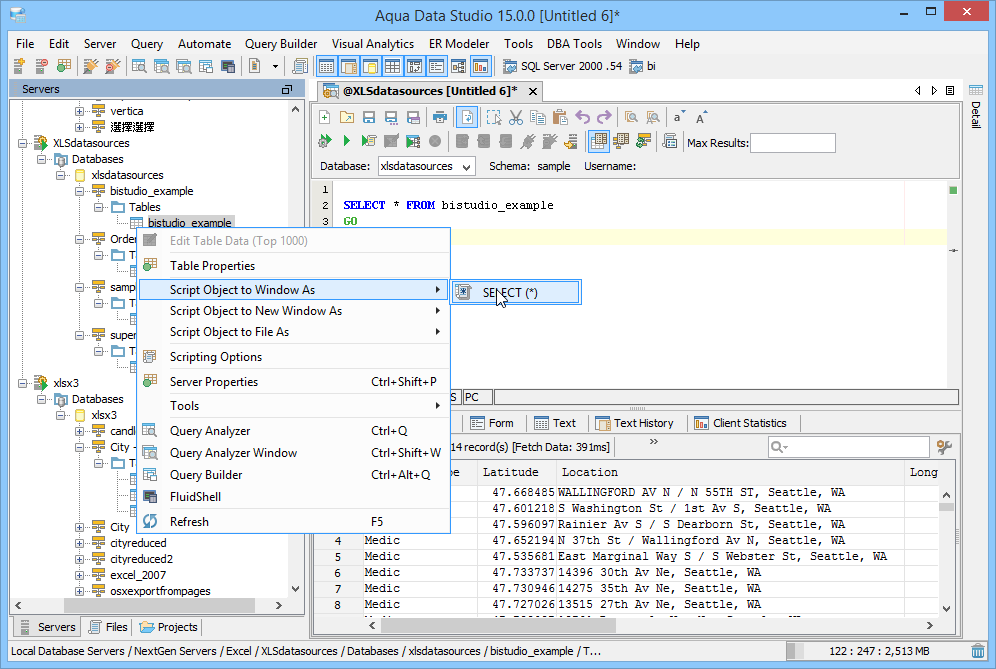Click the Find magnifier icon in editor toolbar

(631, 117)
